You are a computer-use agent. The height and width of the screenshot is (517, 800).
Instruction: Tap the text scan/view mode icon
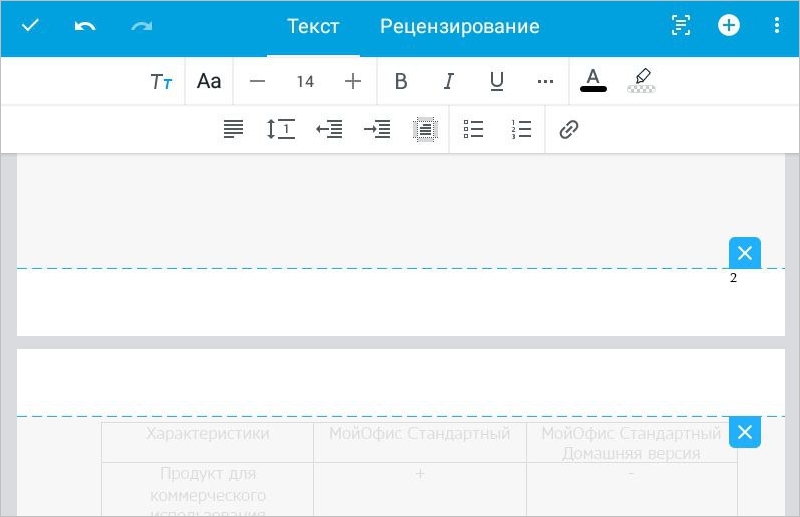[681, 26]
